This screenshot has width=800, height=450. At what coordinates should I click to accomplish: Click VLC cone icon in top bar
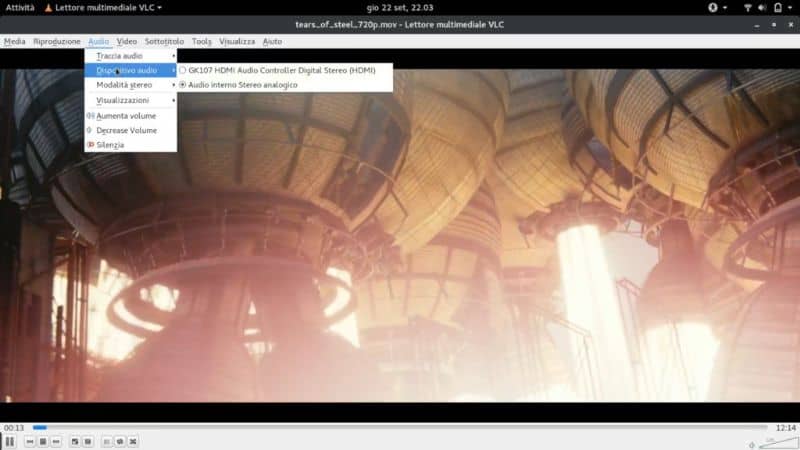(48, 8)
